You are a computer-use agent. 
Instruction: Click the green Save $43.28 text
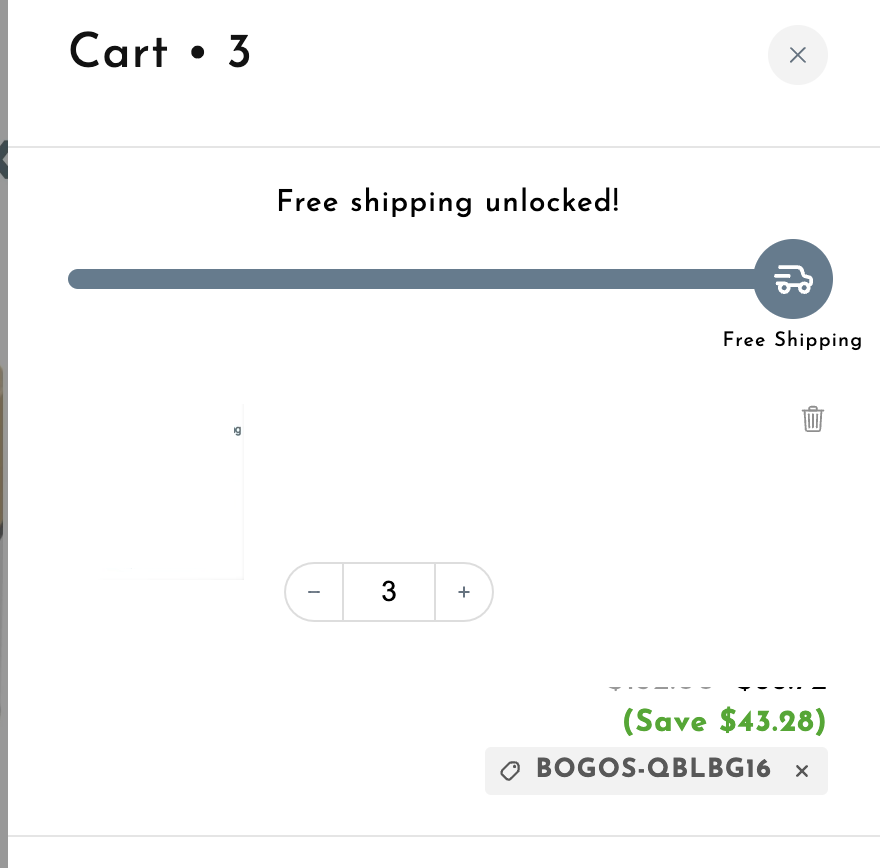tap(724, 720)
